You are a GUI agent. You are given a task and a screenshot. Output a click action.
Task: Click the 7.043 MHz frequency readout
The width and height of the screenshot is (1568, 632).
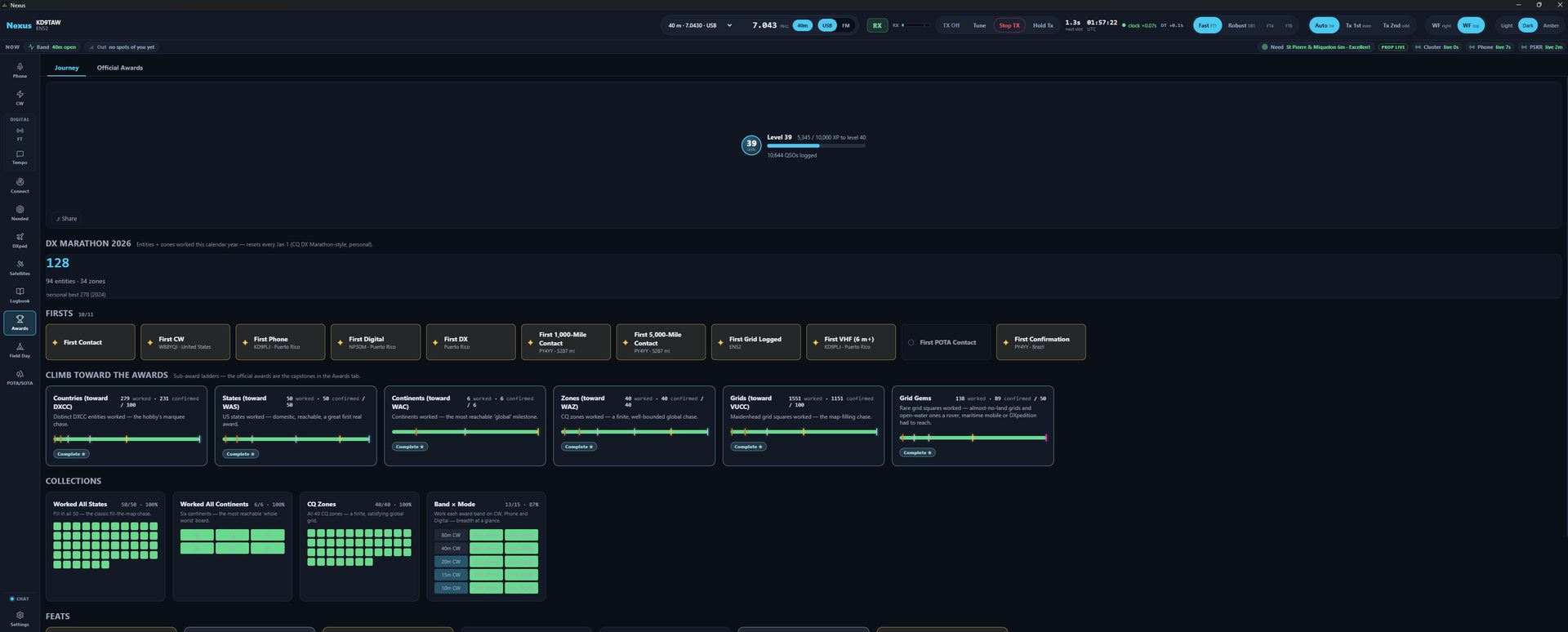(764, 25)
